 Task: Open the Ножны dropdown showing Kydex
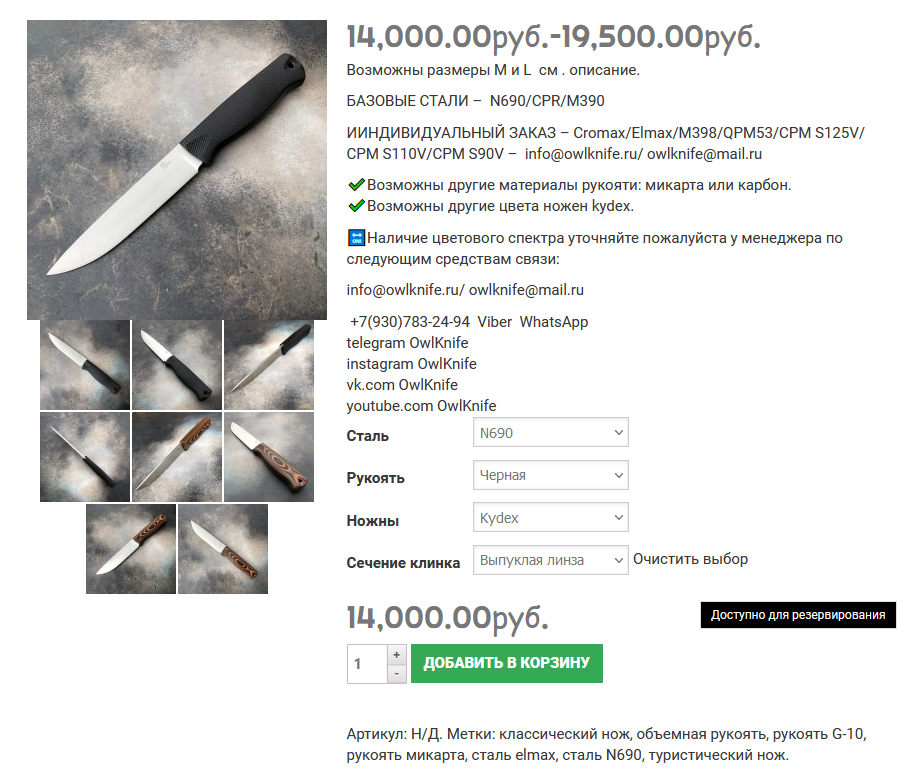(551, 517)
